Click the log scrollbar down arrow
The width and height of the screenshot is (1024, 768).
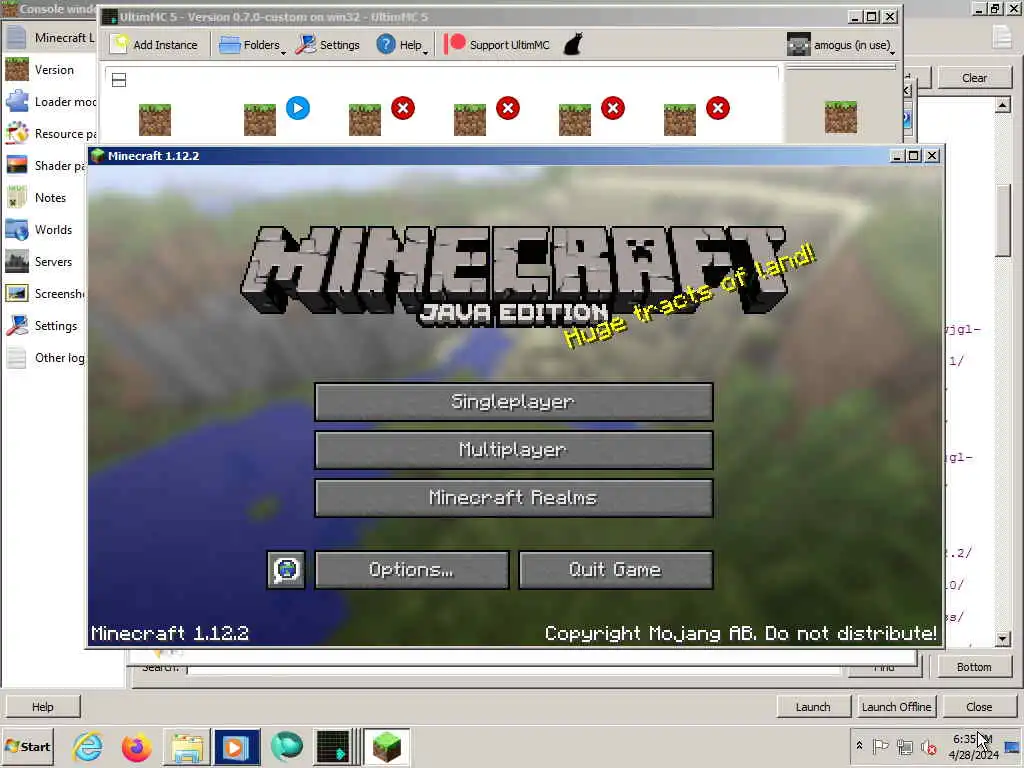pyautogui.click(x=1002, y=639)
